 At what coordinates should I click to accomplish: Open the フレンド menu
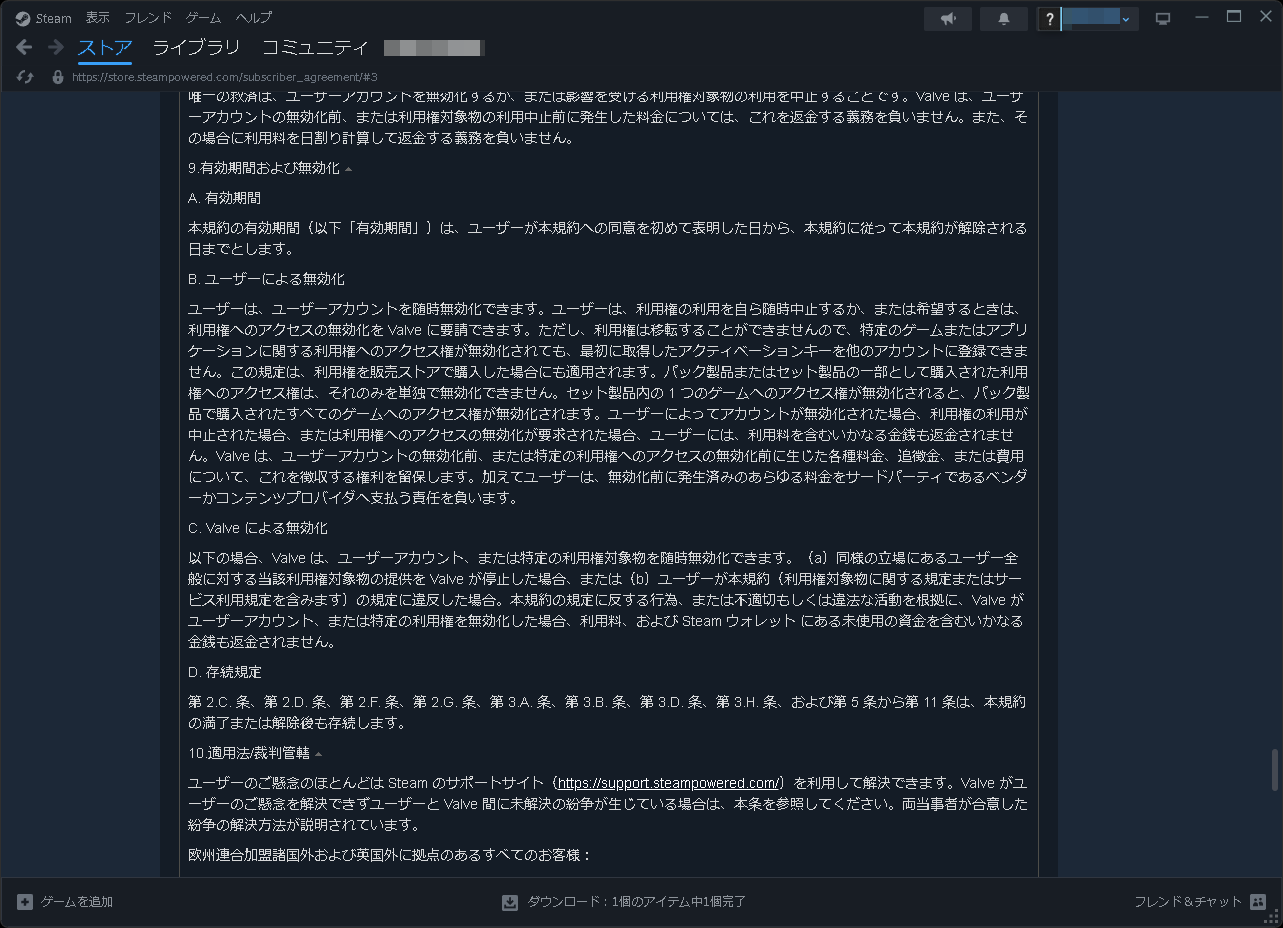tap(148, 17)
